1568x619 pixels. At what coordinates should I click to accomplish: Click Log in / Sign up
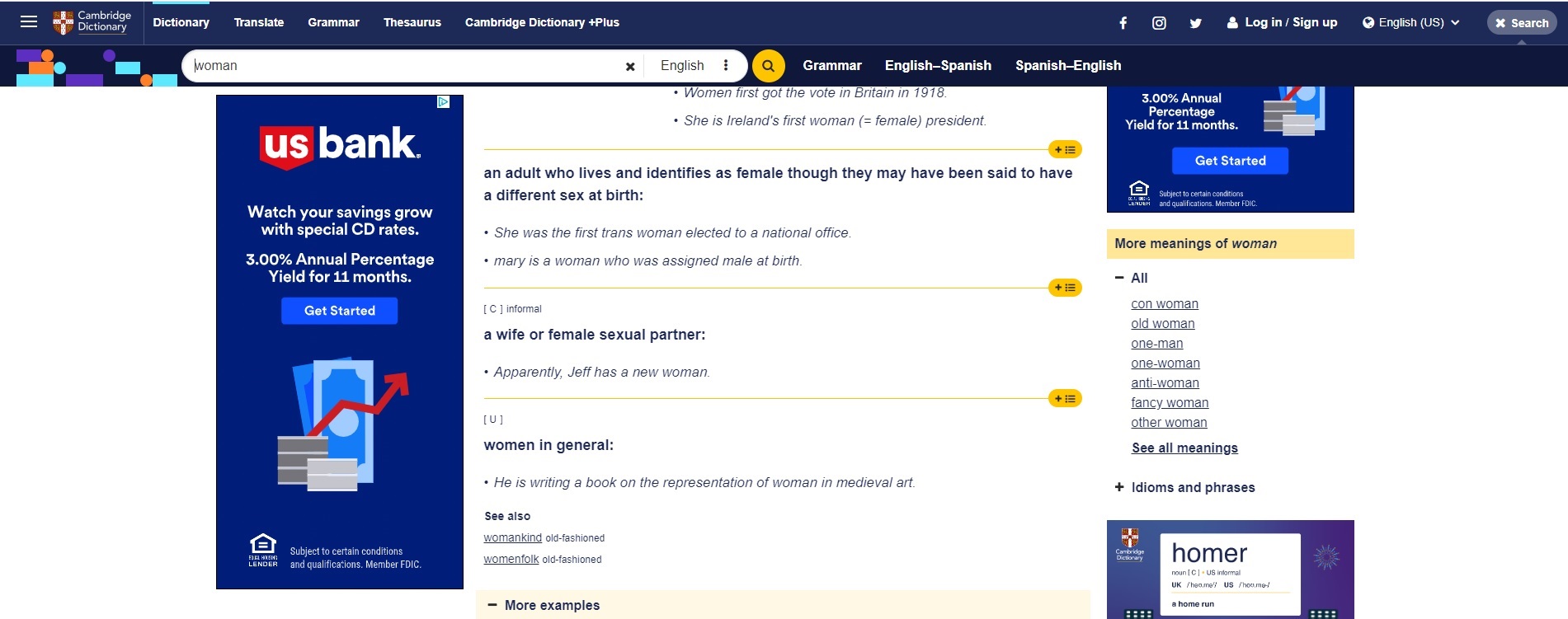point(1282,22)
